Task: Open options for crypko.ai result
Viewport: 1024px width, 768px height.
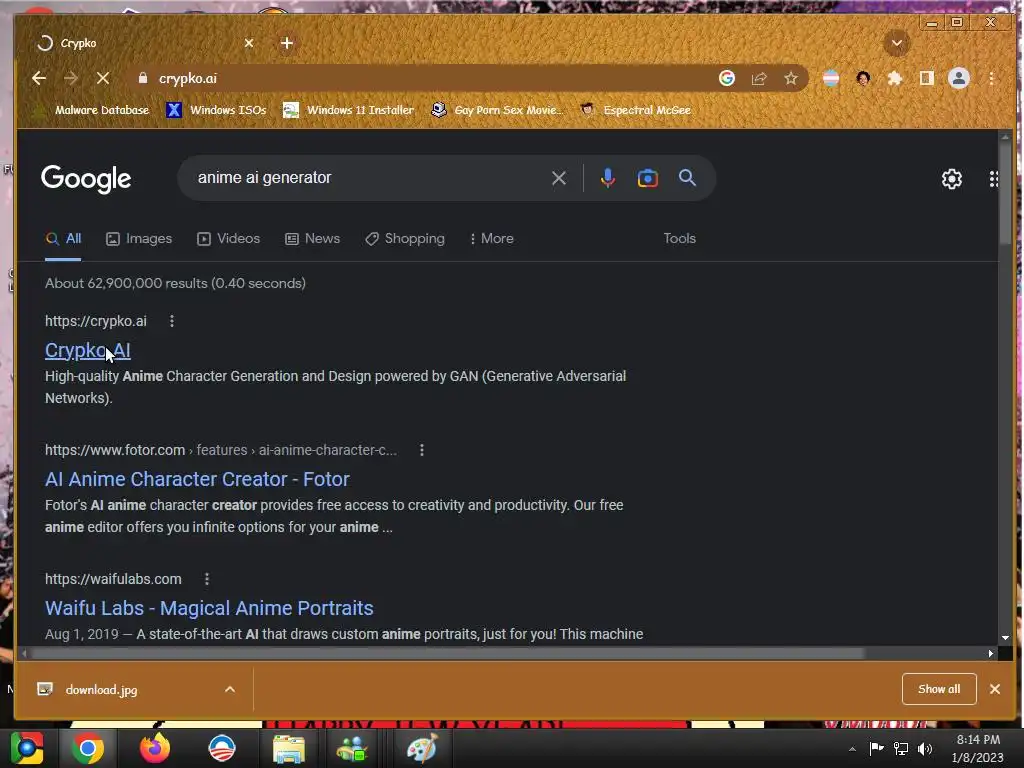Action: [172, 321]
